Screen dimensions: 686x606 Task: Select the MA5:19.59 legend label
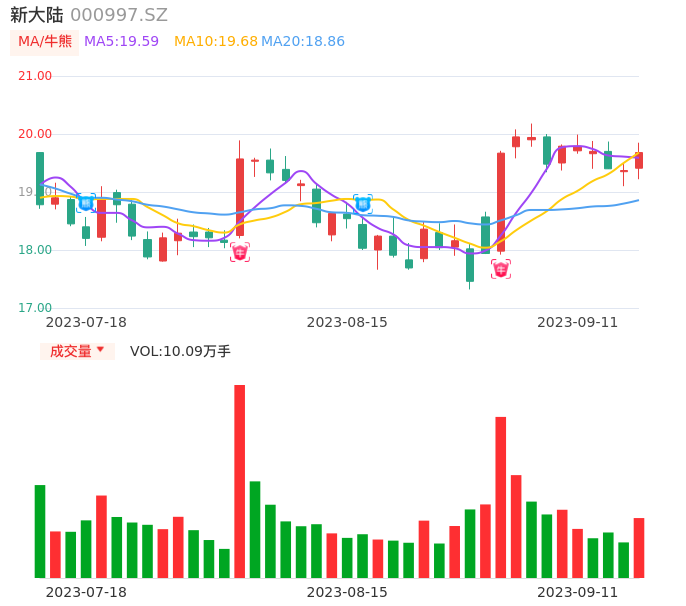[121, 41]
